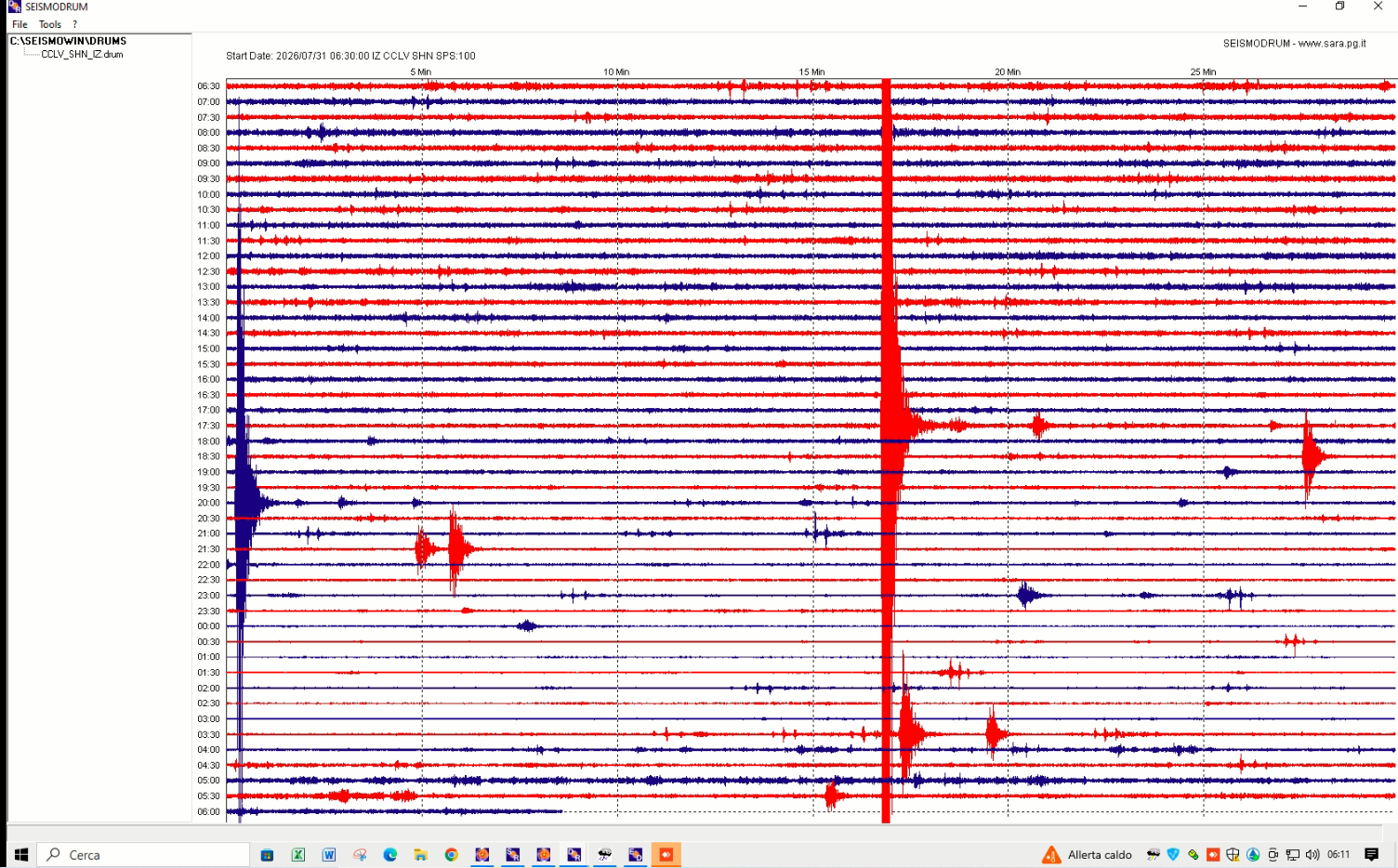Click the Cerca search box
Screen dimensions: 1398x868
(x=143, y=855)
